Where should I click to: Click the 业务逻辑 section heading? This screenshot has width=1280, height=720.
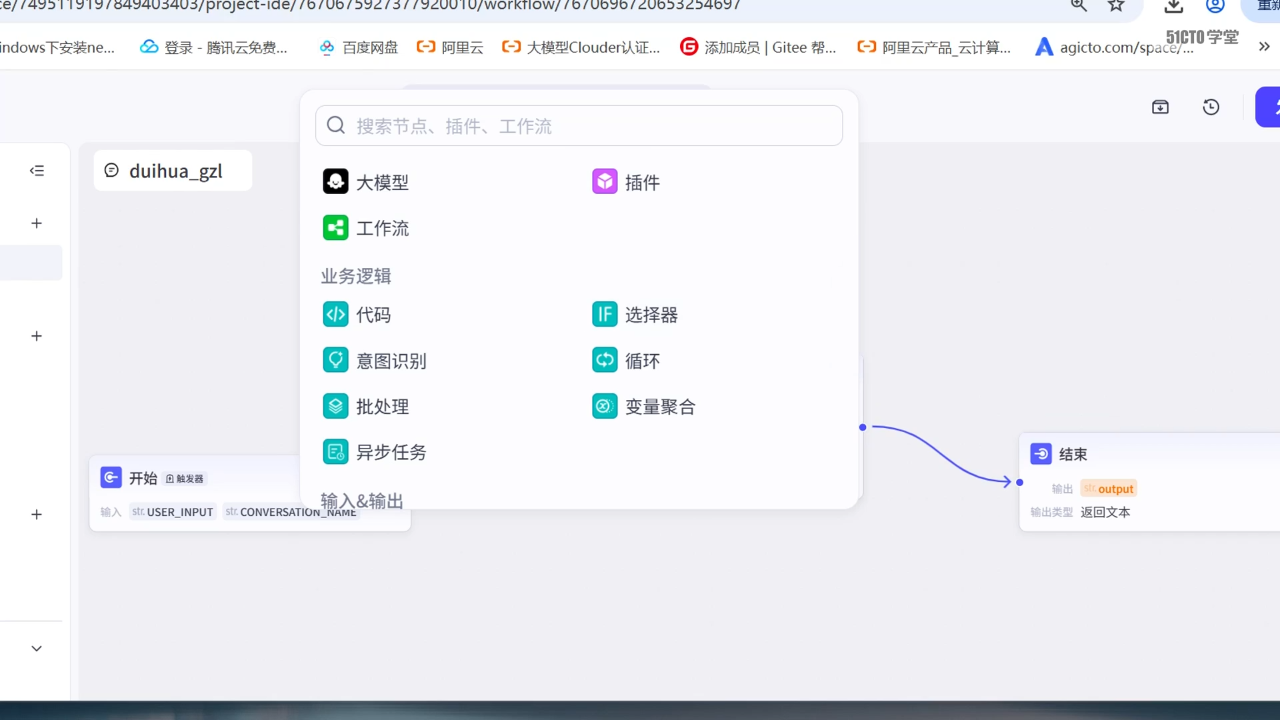pyautogui.click(x=356, y=276)
